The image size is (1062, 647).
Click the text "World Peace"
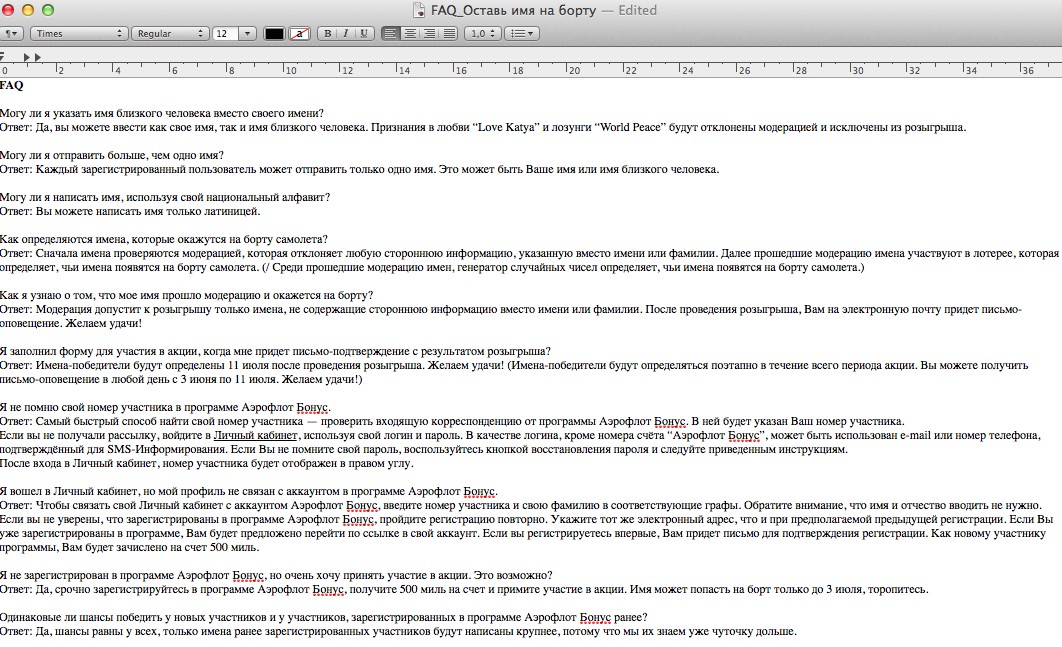(630, 127)
